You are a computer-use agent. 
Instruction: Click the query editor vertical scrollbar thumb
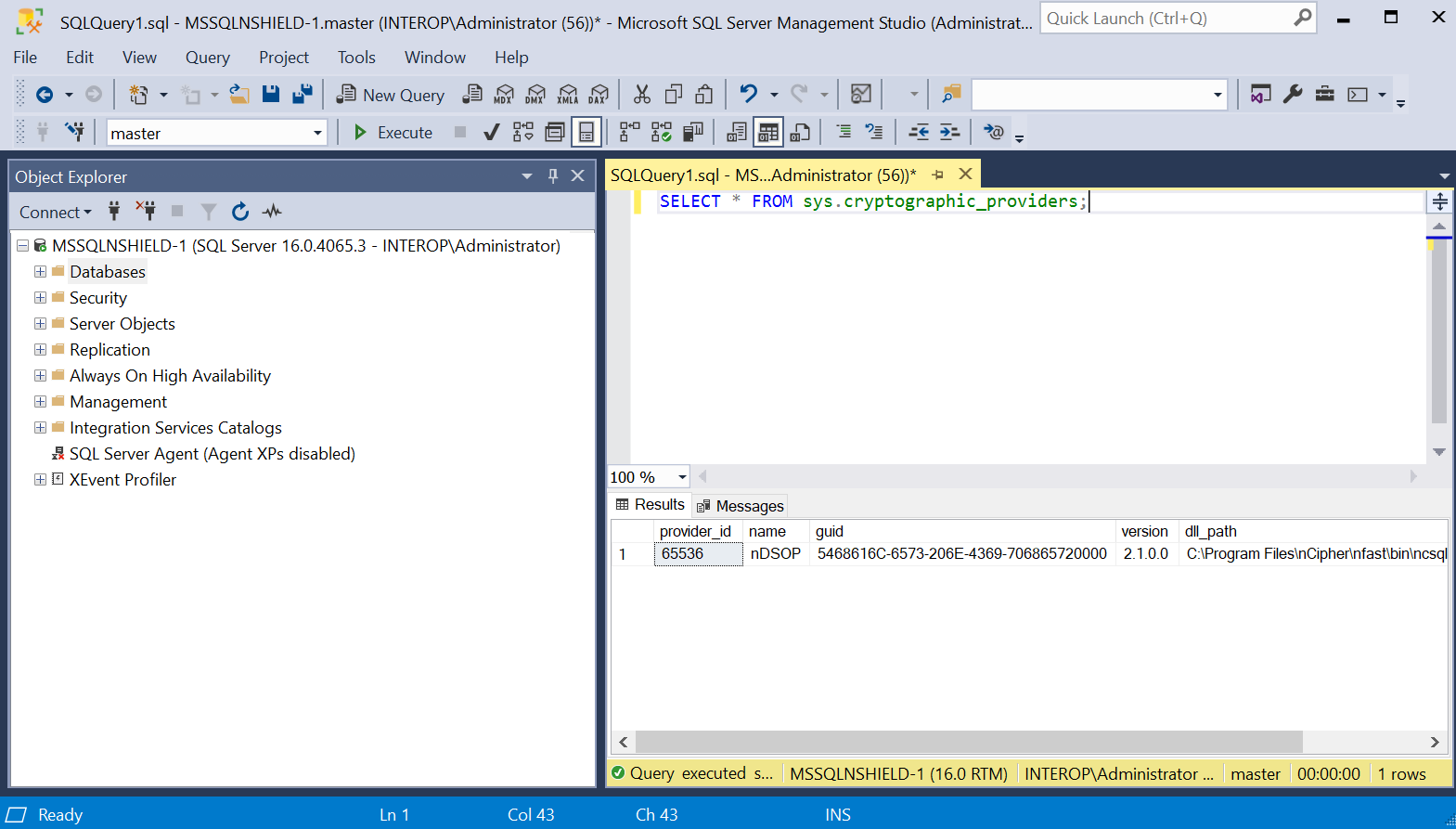(x=1439, y=332)
